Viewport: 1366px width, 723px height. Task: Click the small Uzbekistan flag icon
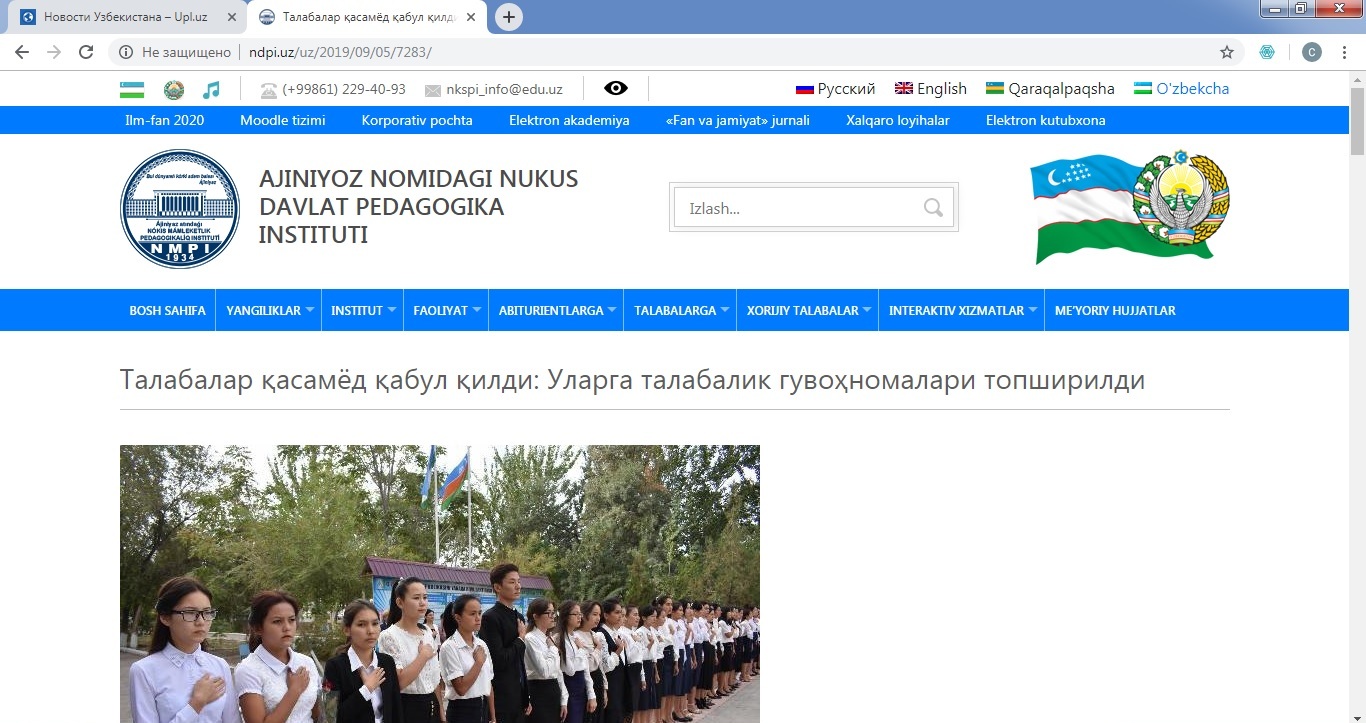132,90
